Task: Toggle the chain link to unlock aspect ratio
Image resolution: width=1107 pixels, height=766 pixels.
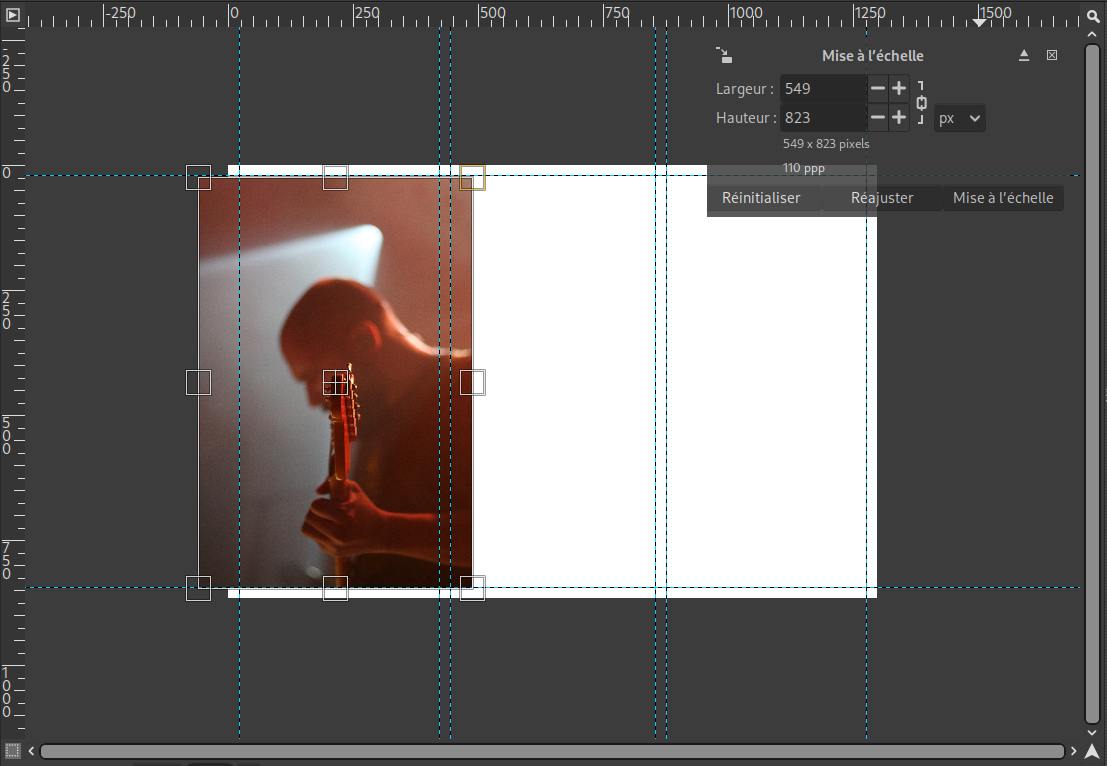Action: click(x=921, y=103)
